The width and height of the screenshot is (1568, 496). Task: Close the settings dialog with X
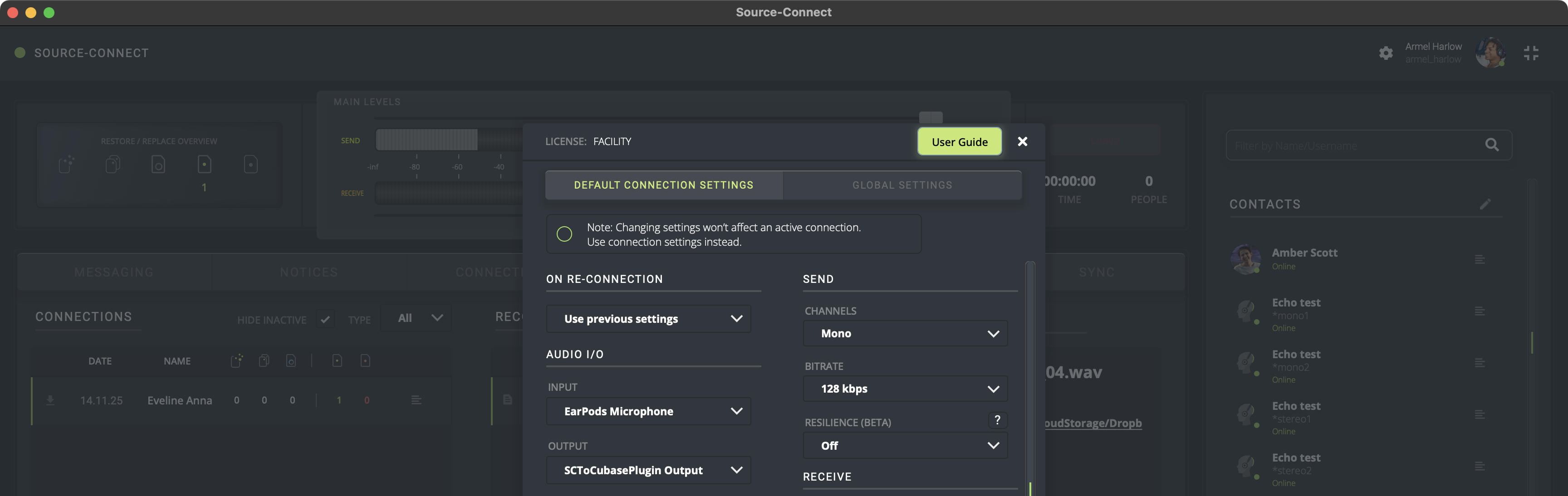click(x=1022, y=141)
